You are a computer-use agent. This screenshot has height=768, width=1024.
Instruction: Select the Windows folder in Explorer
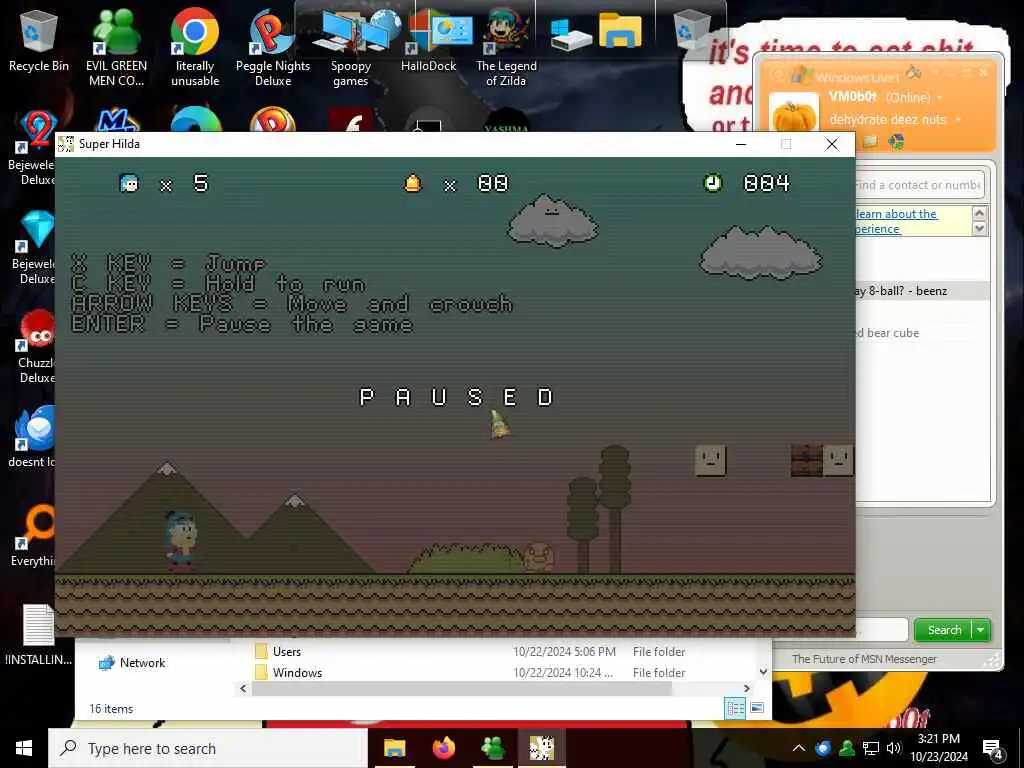coord(297,673)
